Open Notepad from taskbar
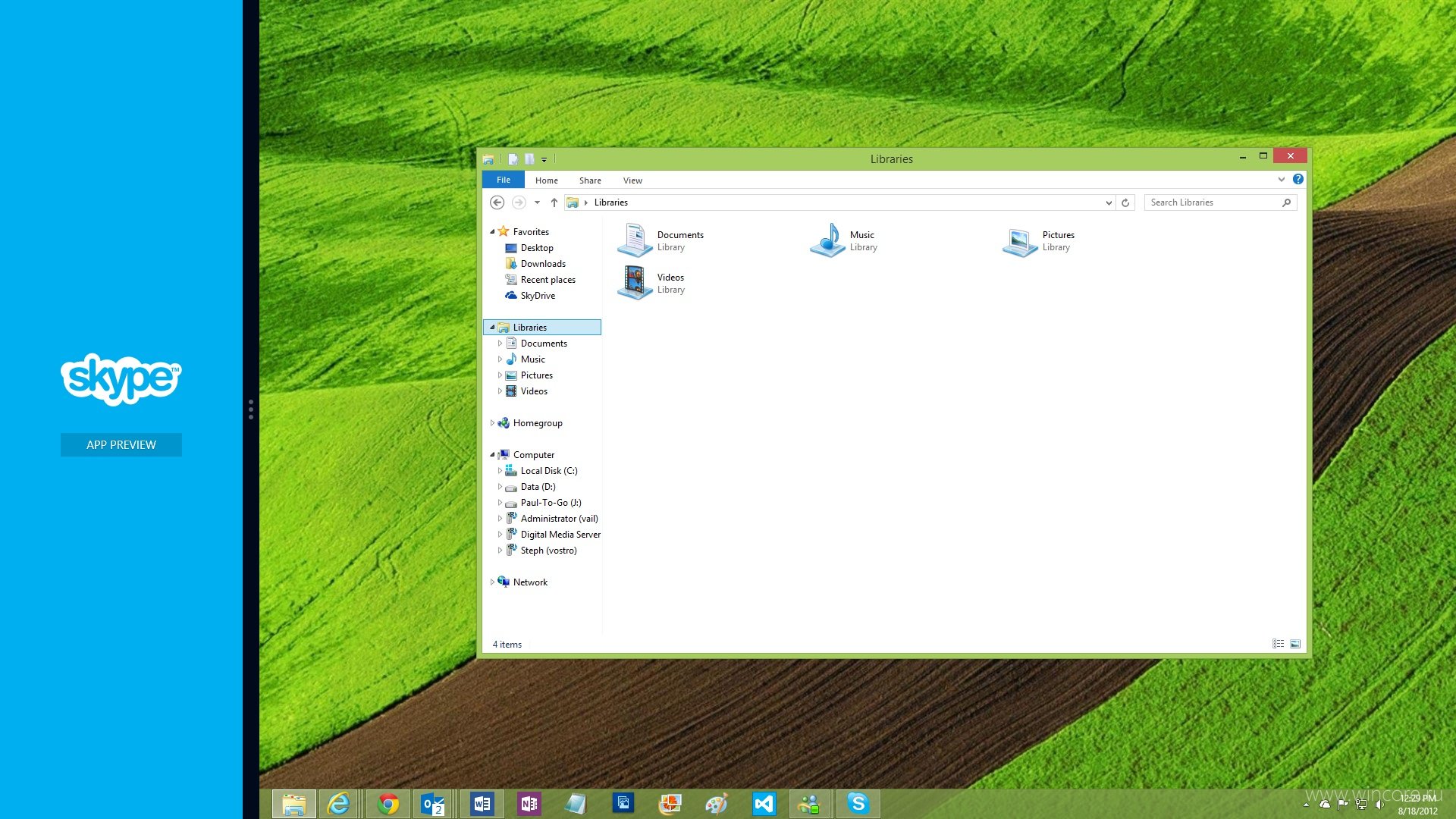The width and height of the screenshot is (1456, 819). [576, 803]
